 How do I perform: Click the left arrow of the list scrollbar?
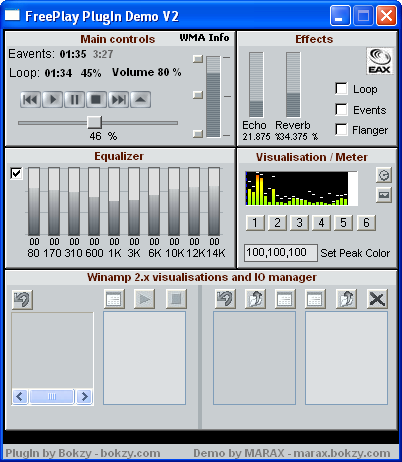20,397
